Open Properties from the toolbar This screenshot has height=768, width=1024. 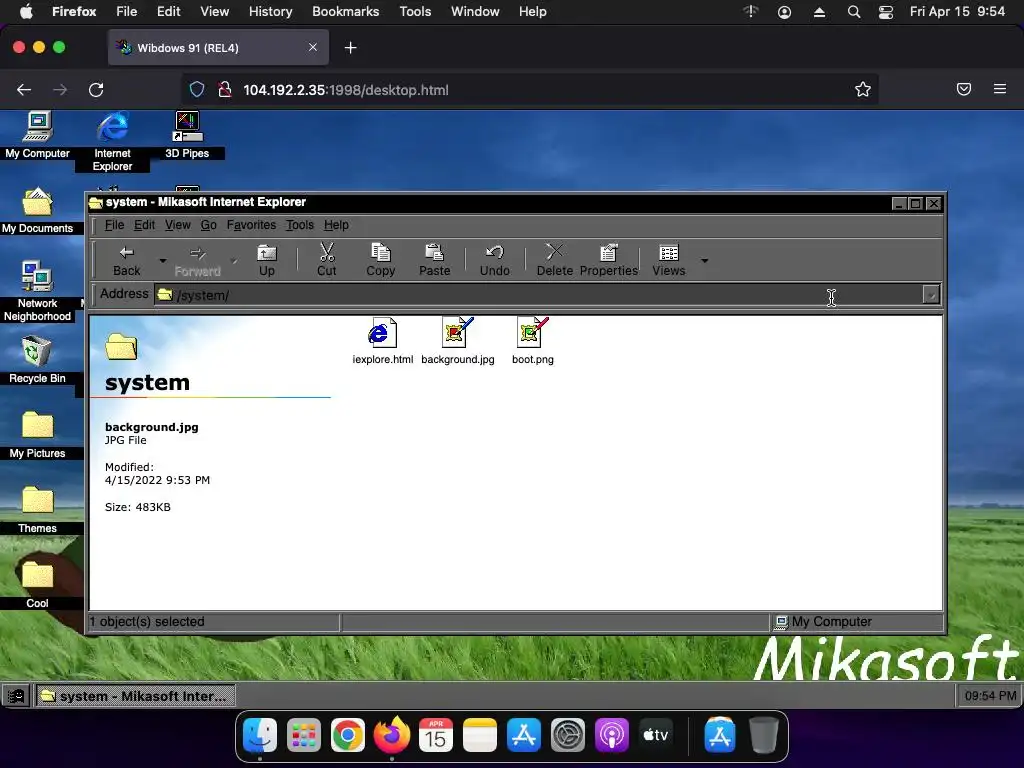609,260
